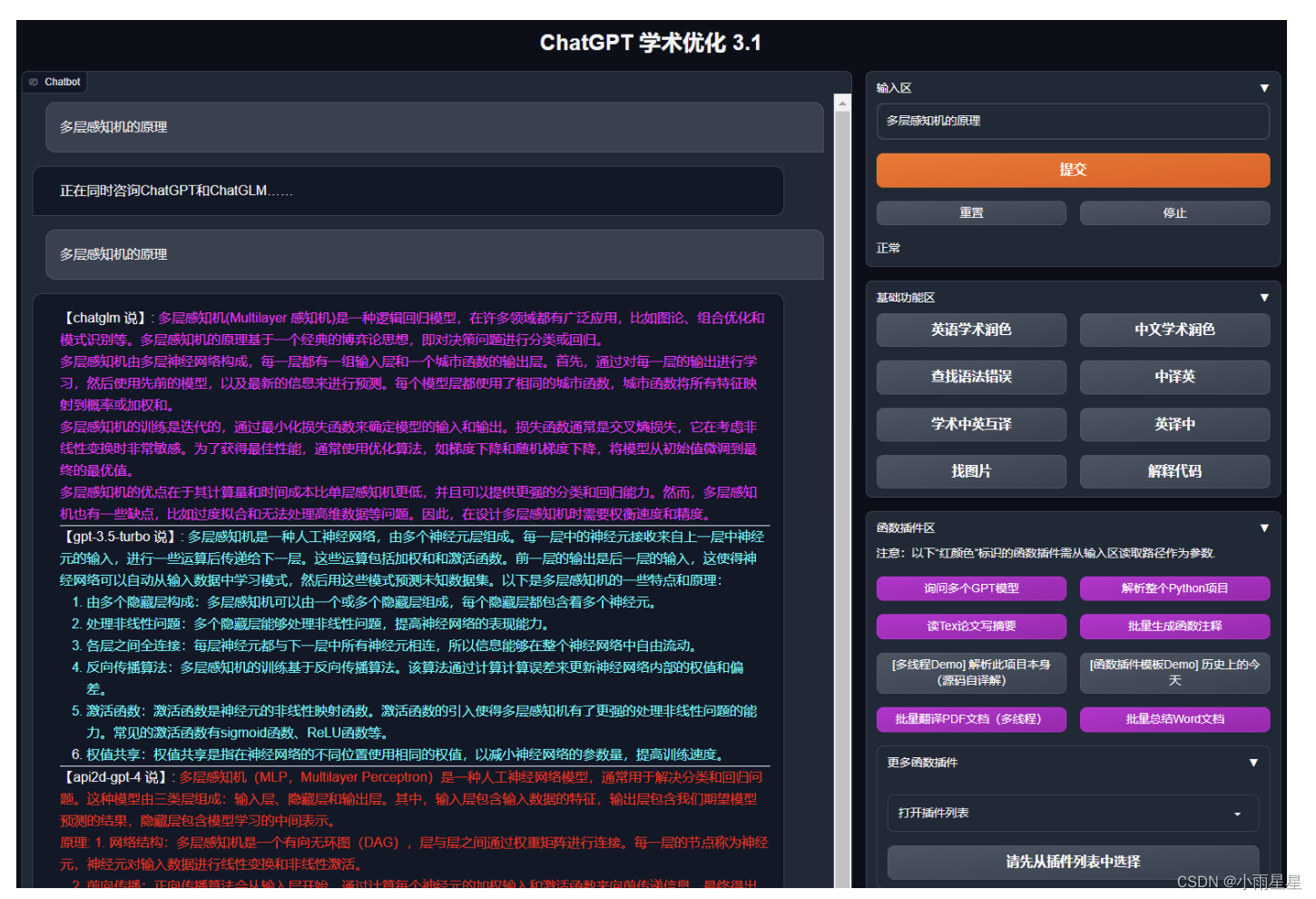The height and width of the screenshot is (899, 1316).
Task: Click the 【chatglm 说】 response heading
Action: tap(104, 318)
